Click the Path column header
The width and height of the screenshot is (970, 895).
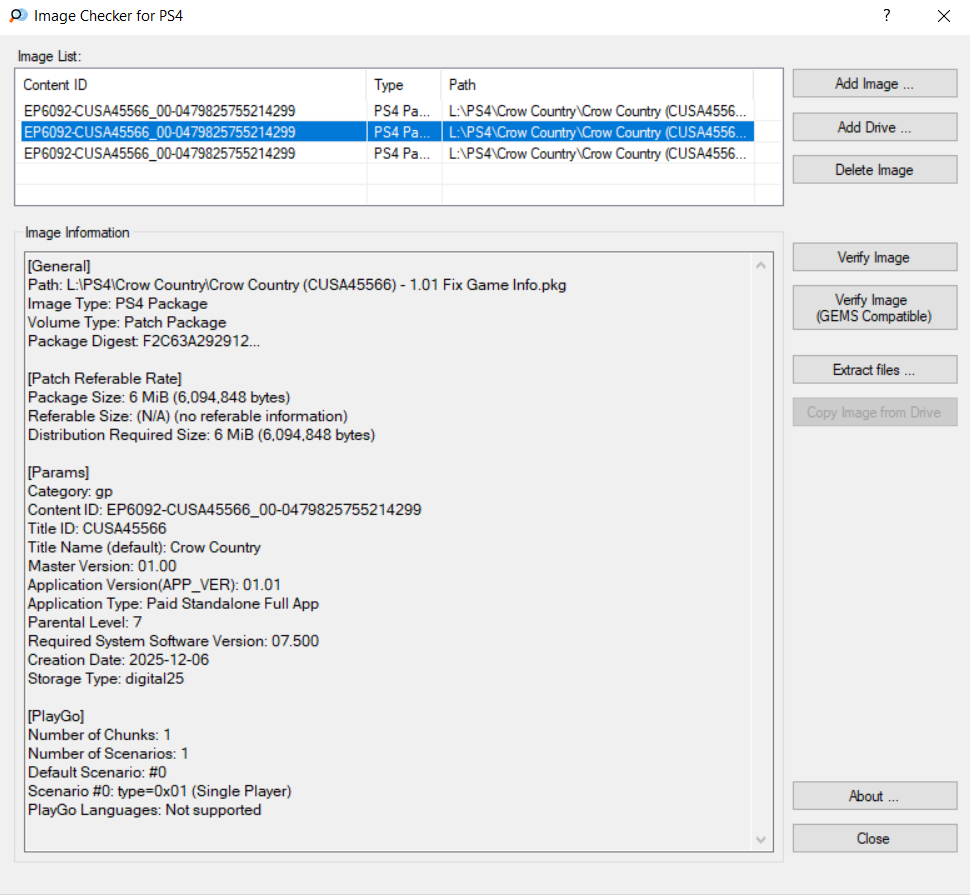(x=596, y=85)
